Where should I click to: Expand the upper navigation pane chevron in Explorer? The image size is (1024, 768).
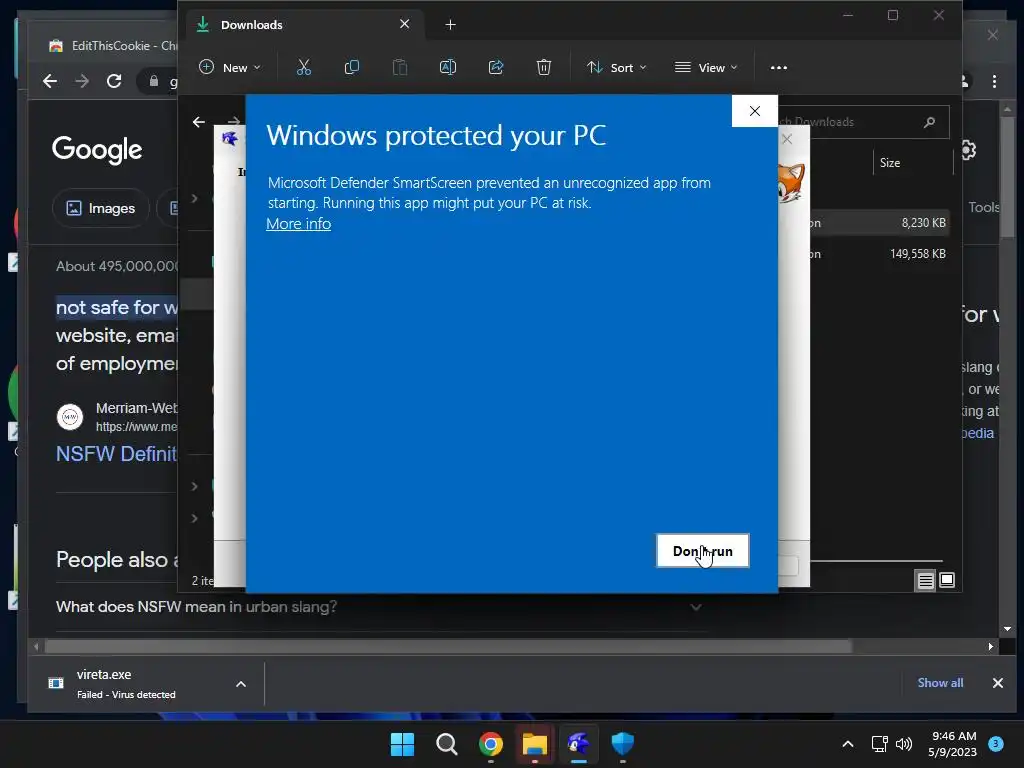[194, 198]
